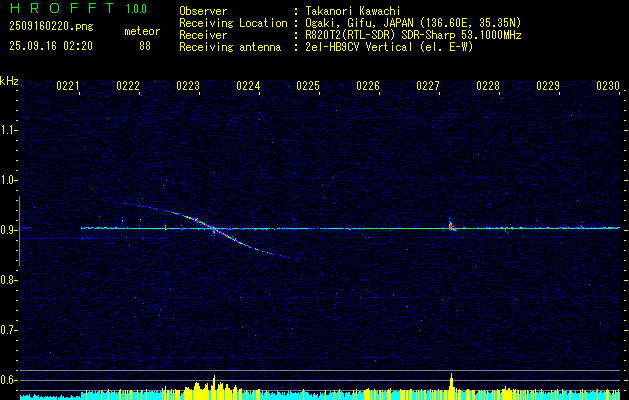The width and height of the screenshot is (629, 400).
Task: Click the 0.8 kHz axis label
Action: [x=8, y=280]
